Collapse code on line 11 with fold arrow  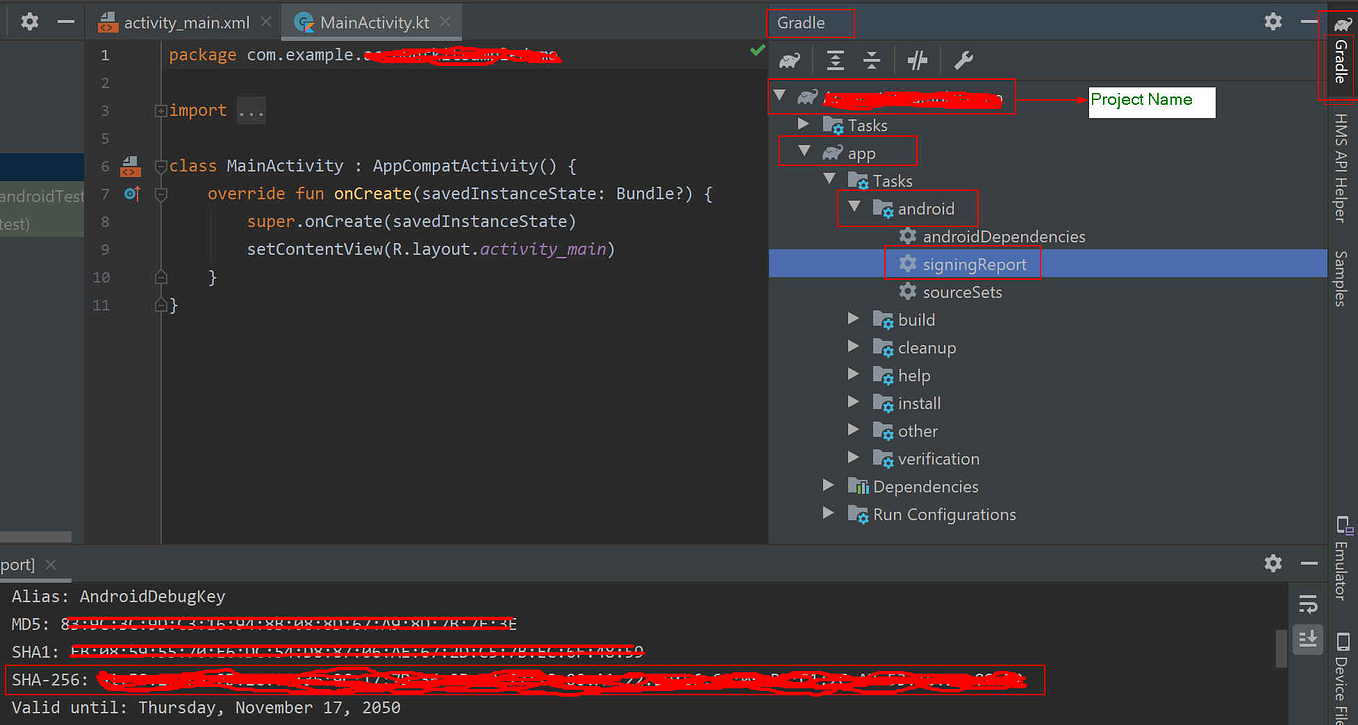pos(161,305)
